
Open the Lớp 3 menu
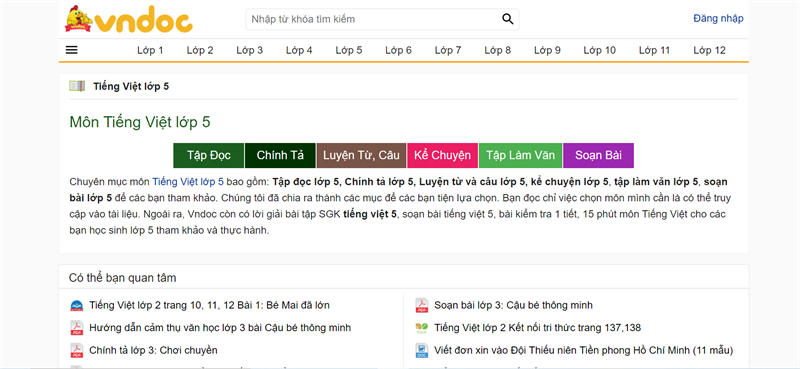[249, 50]
